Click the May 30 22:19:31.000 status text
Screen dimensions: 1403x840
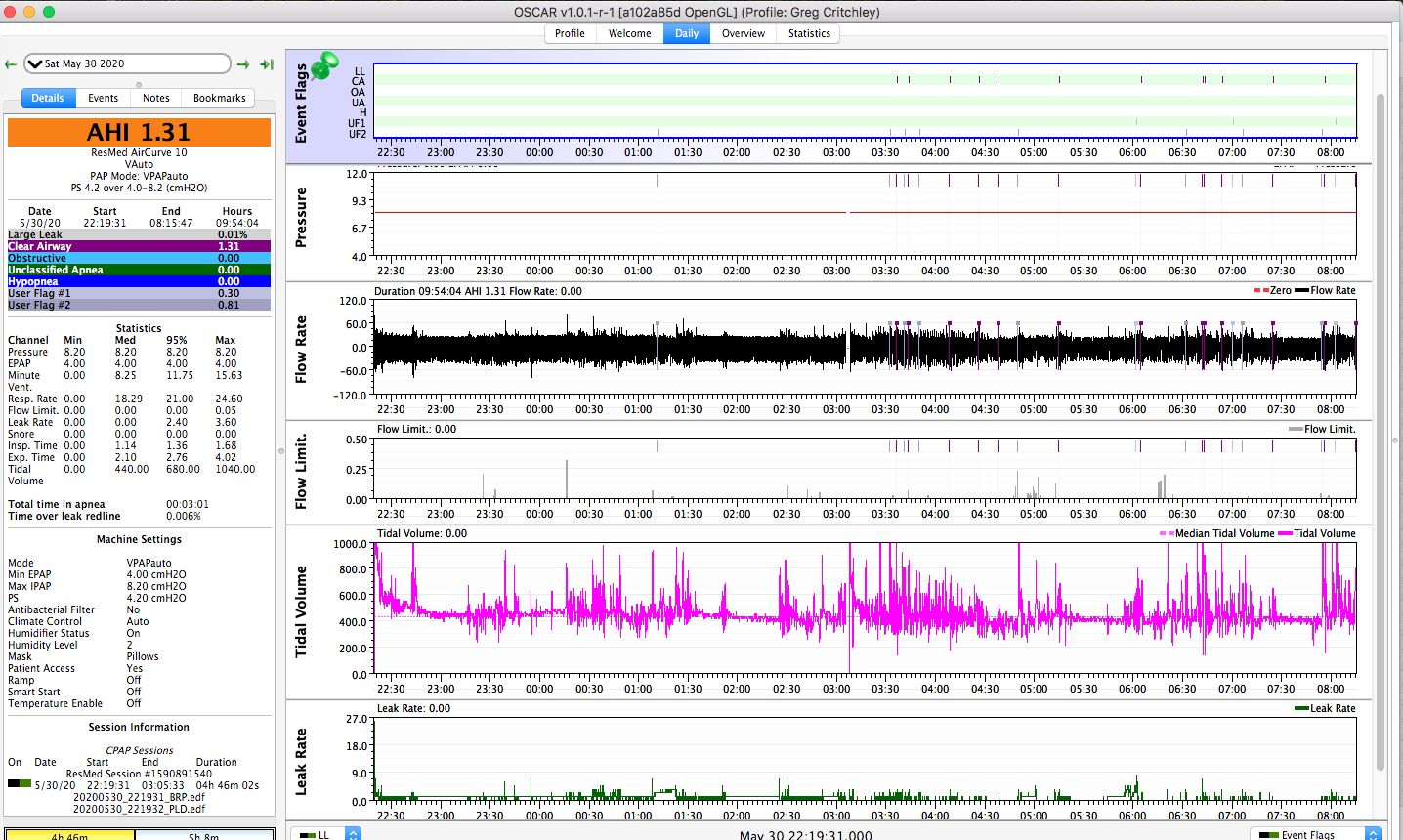[805, 835]
